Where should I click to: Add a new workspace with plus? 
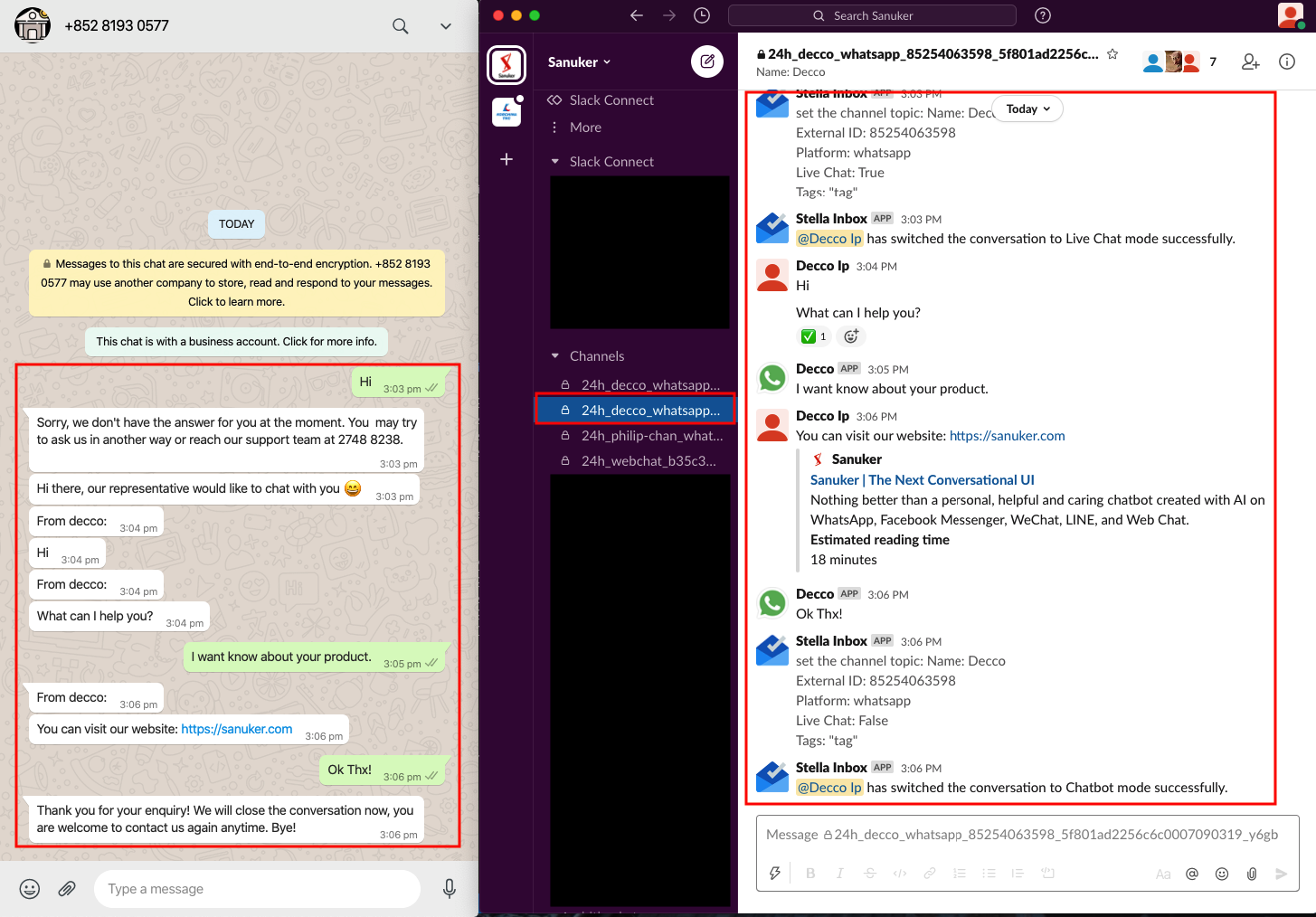(x=507, y=159)
